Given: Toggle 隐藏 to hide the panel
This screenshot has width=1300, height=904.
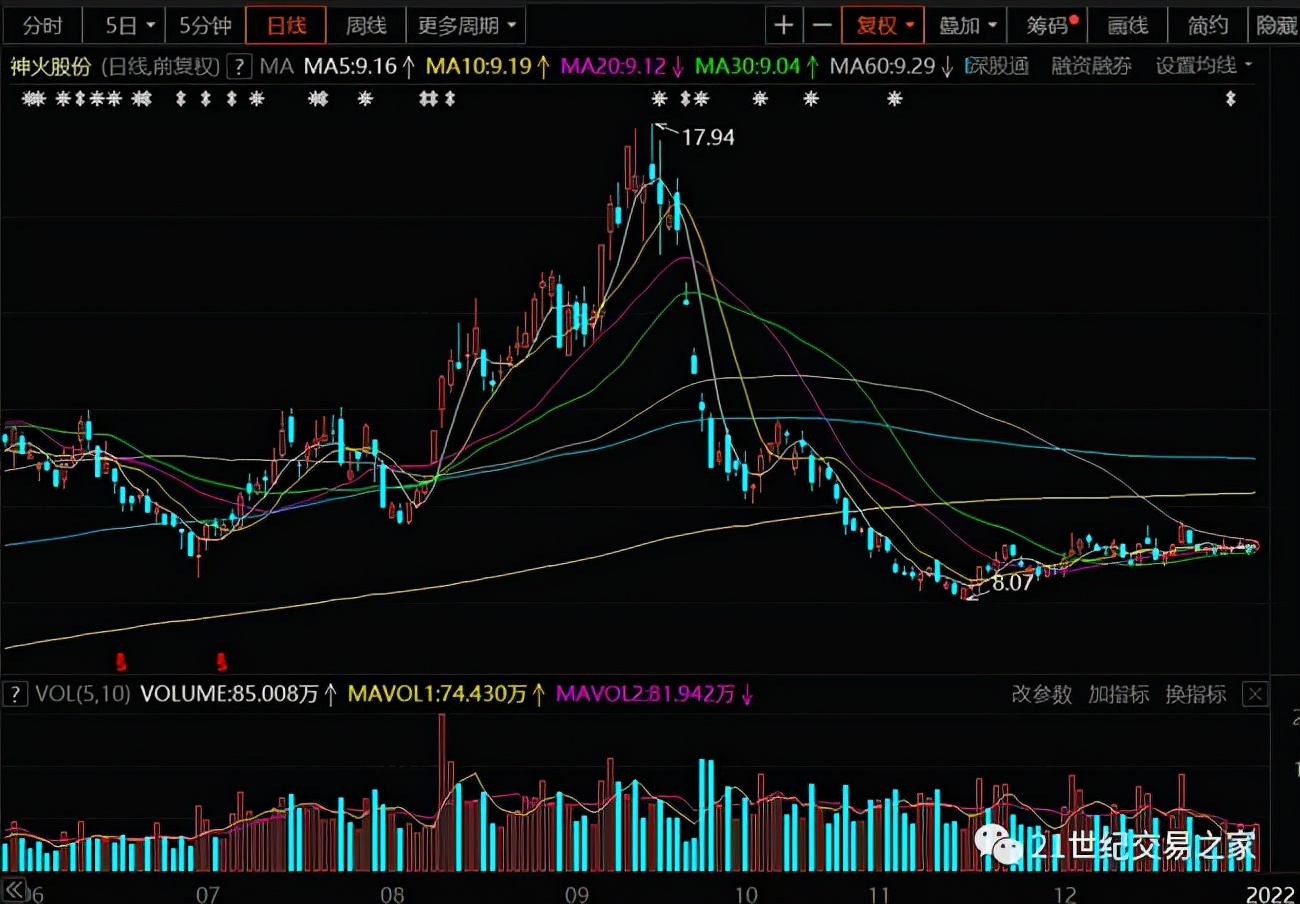Looking at the screenshot, I should click(x=1276, y=25).
